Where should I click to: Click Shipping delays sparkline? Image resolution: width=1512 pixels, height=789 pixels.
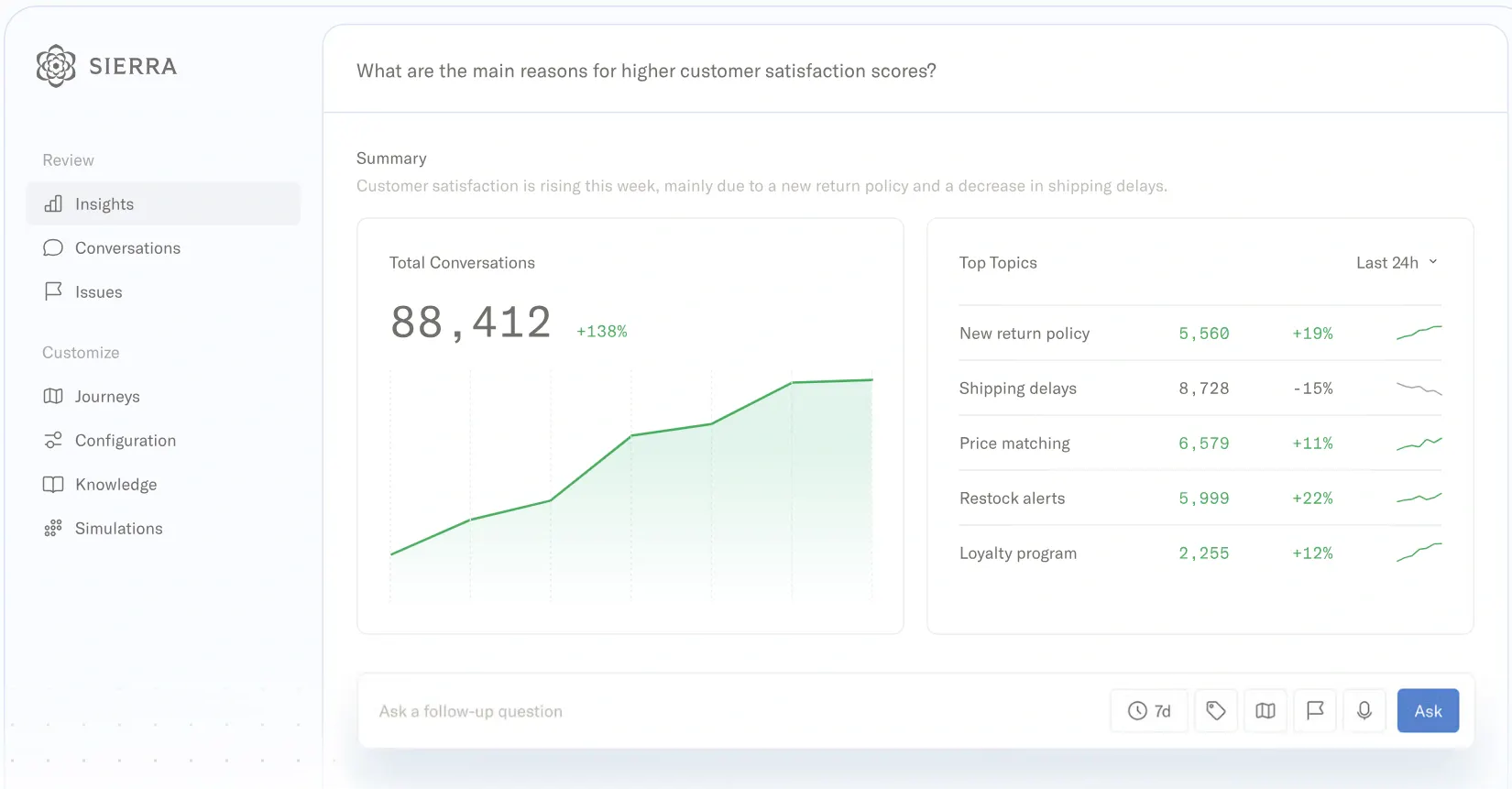[x=1419, y=389]
